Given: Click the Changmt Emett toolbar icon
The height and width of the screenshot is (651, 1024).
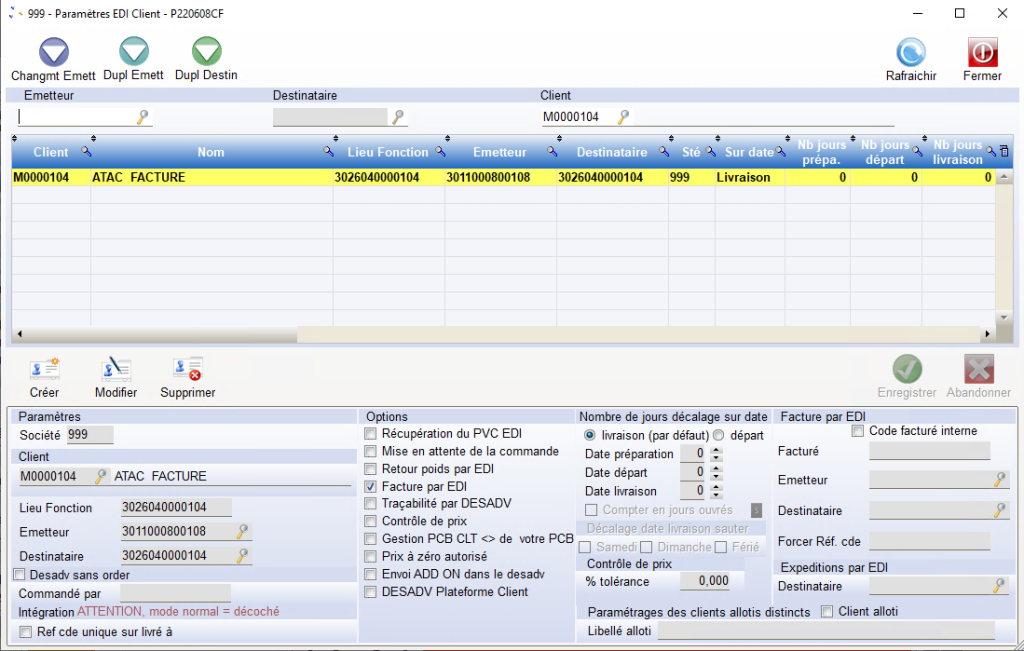Looking at the screenshot, I should tap(53, 52).
